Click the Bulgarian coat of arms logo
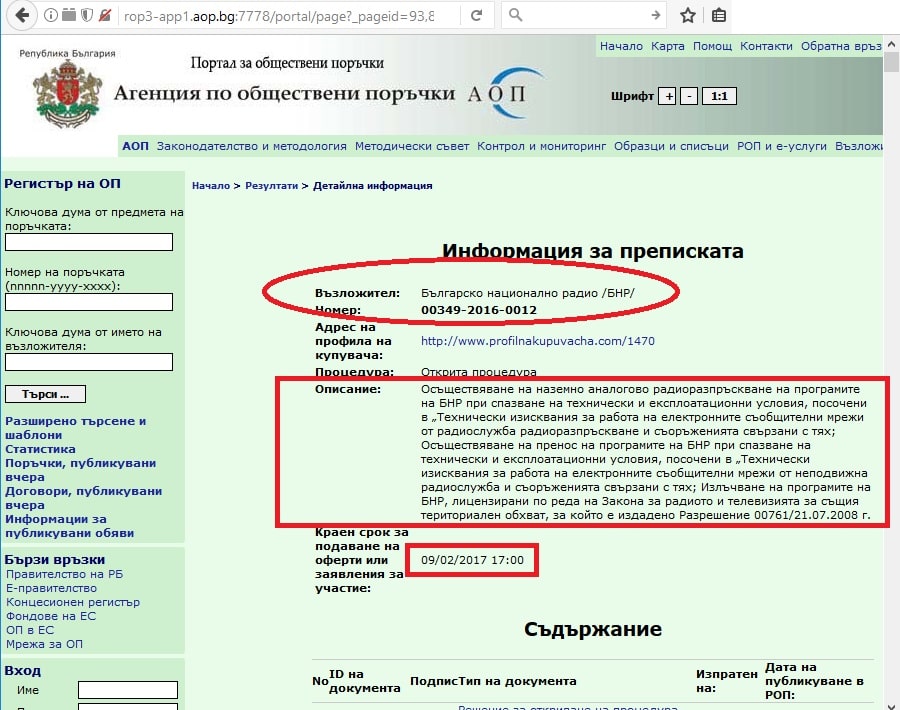The height and width of the screenshot is (710, 900). (x=67, y=94)
